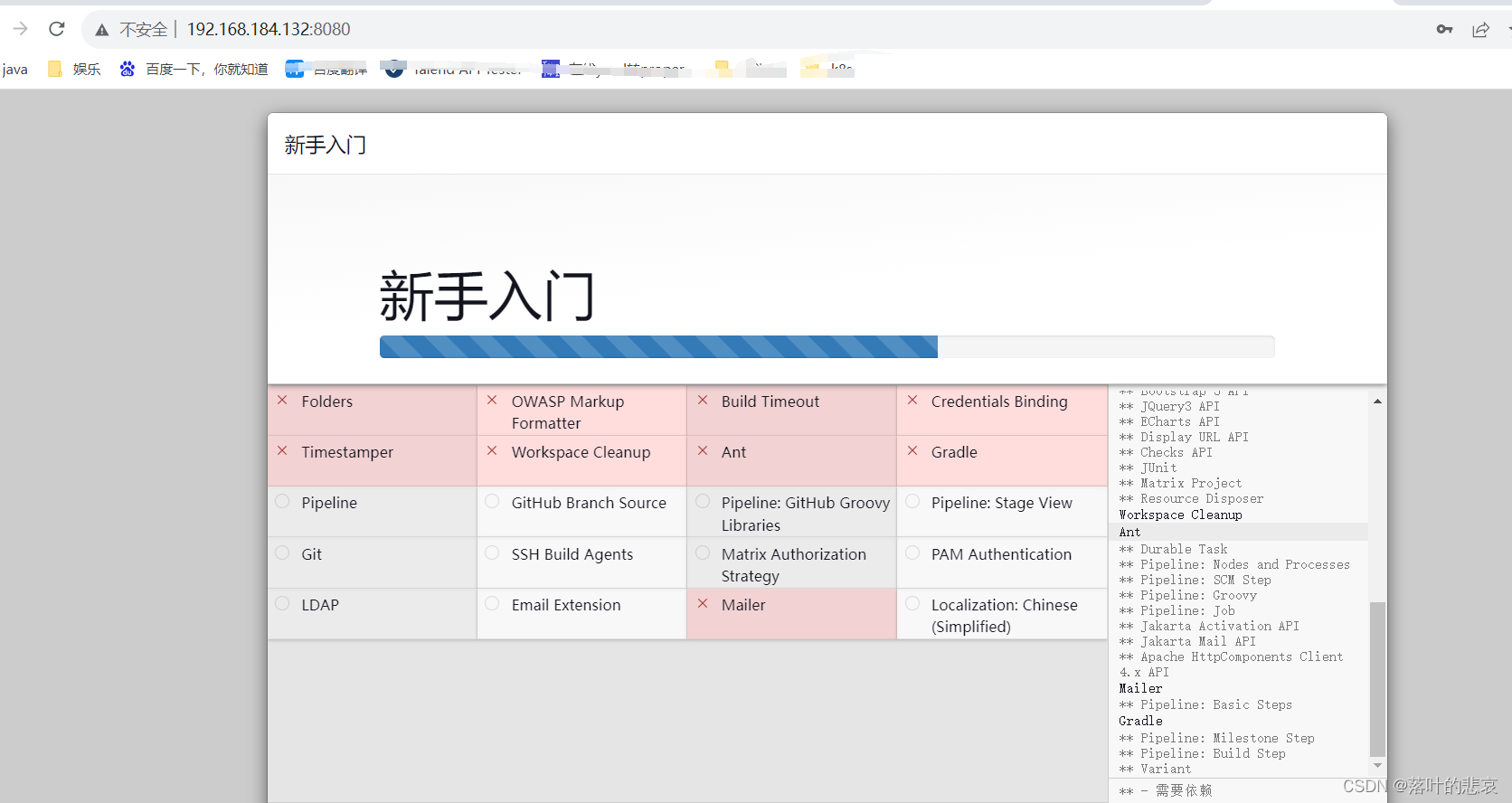Open the 百度一下 bookmark
Viewport: 1512px width, 803px height.
pyautogui.click(x=194, y=69)
